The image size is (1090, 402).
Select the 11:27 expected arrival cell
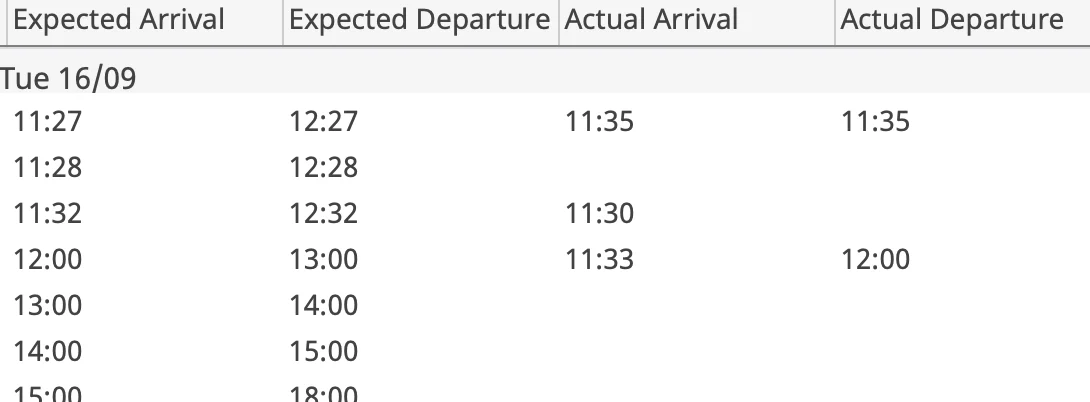tap(48, 122)
